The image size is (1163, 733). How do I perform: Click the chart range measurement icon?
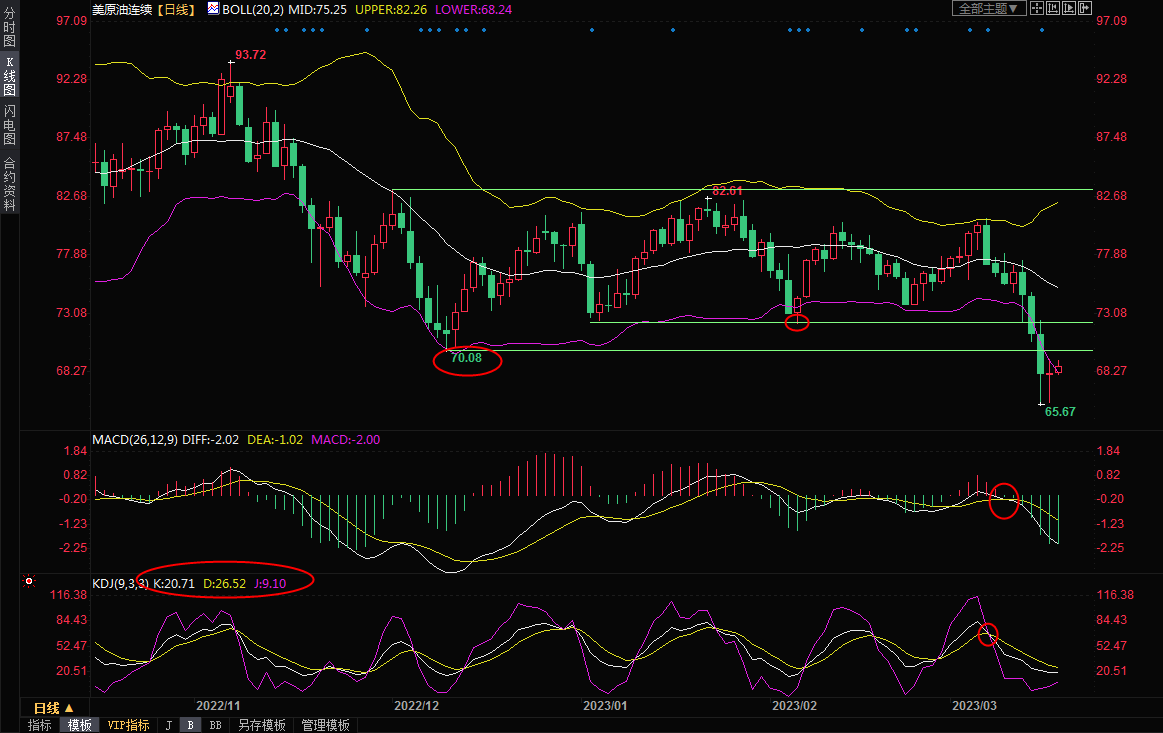1052,8
